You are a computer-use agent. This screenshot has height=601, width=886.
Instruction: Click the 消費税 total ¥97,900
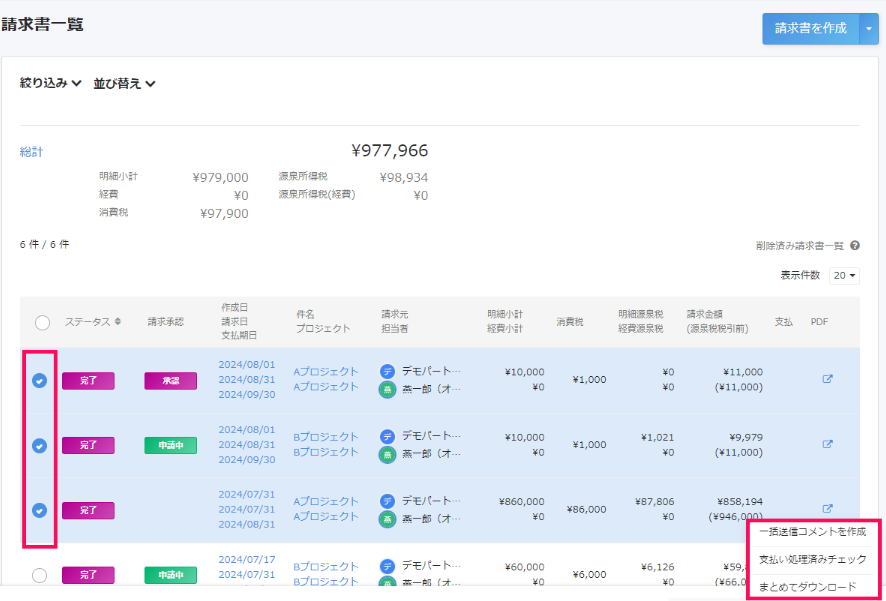click(224, 214)
